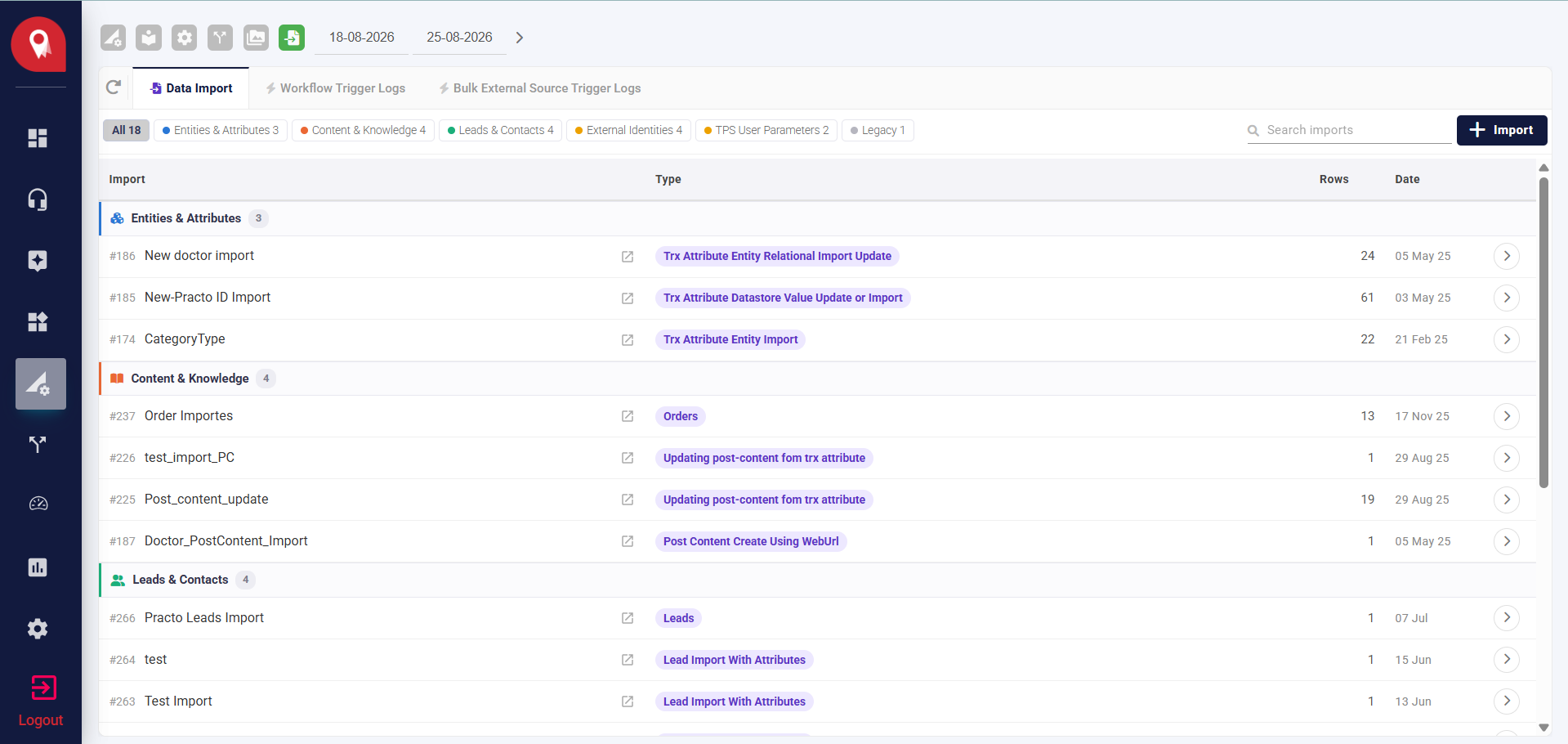The height and width of the screenshot is (744, 1568).
Task: Open the bar chart reports icon in sidebar
Action: pyautogui.click(x=38, y=567)
